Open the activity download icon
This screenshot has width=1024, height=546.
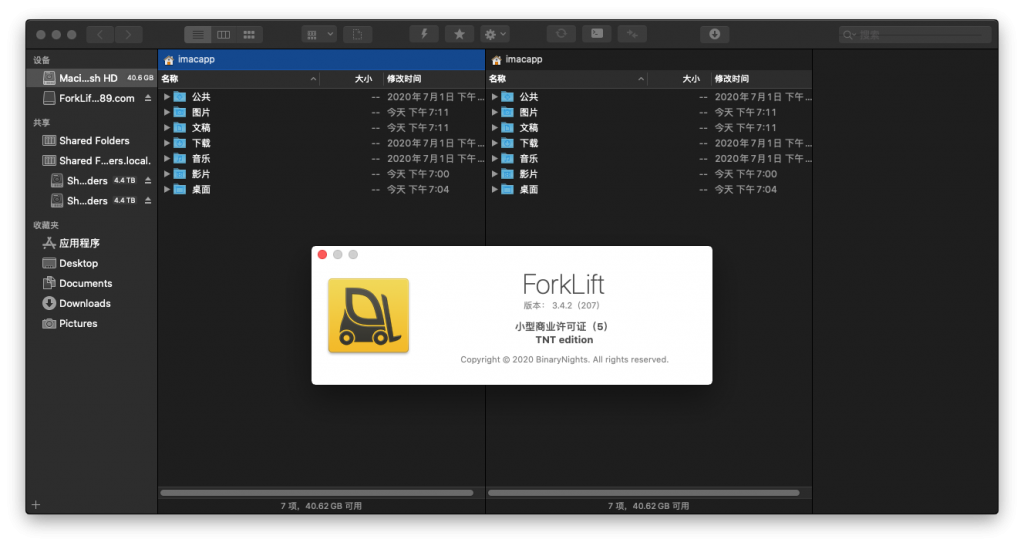pyautogui.click(x=714, y=34)
